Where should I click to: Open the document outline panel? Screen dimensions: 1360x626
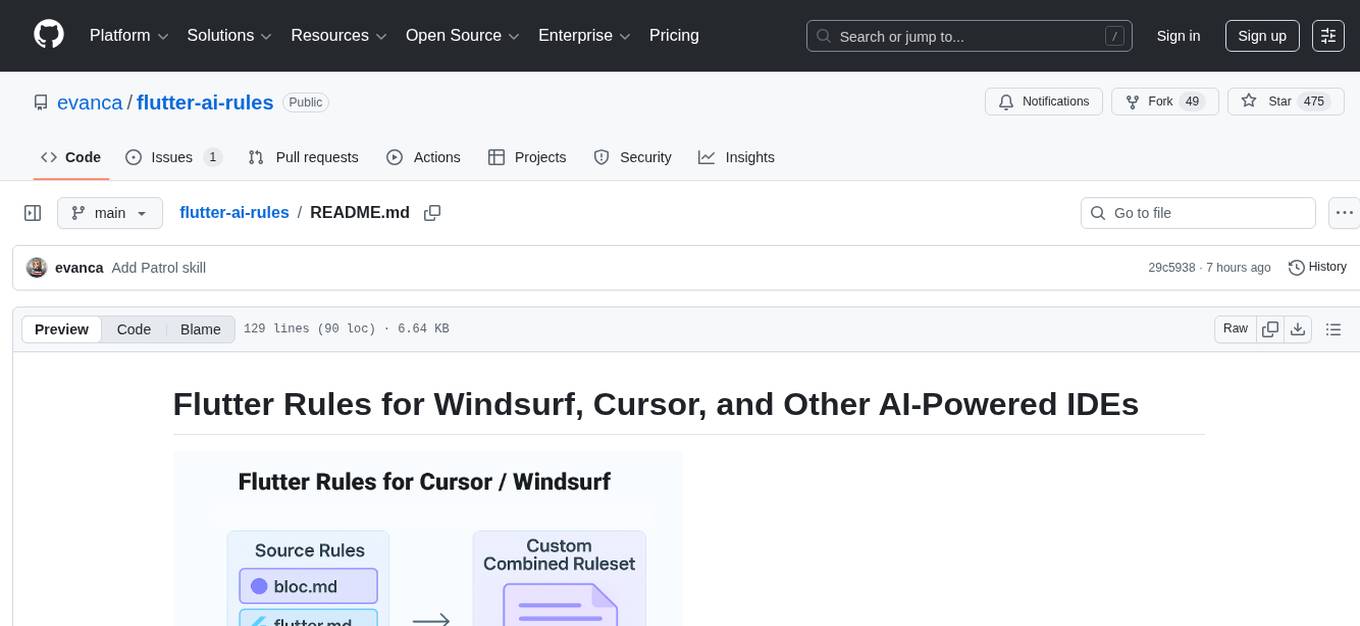(1332, 329)
